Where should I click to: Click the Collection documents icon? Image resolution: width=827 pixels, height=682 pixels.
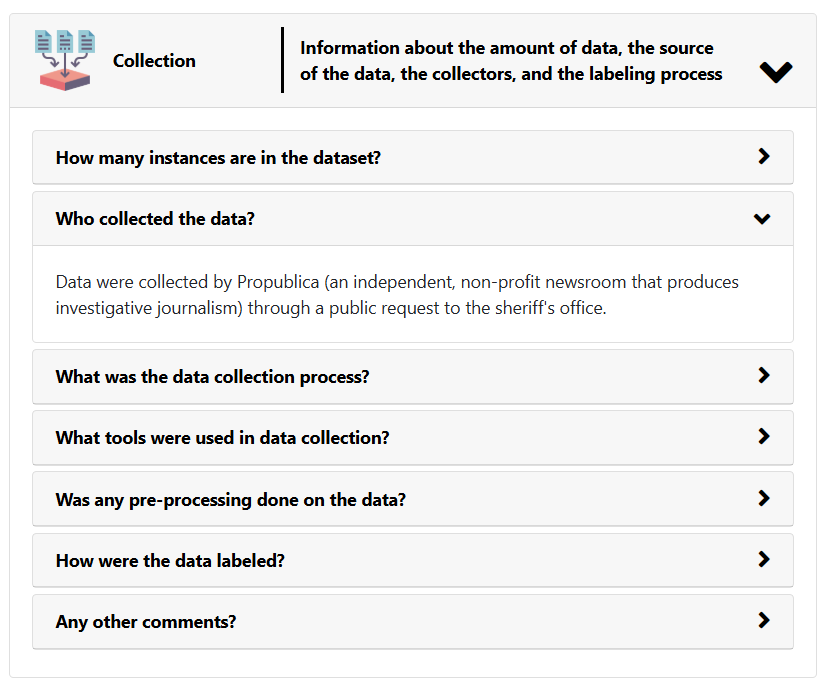pos(64,60)
